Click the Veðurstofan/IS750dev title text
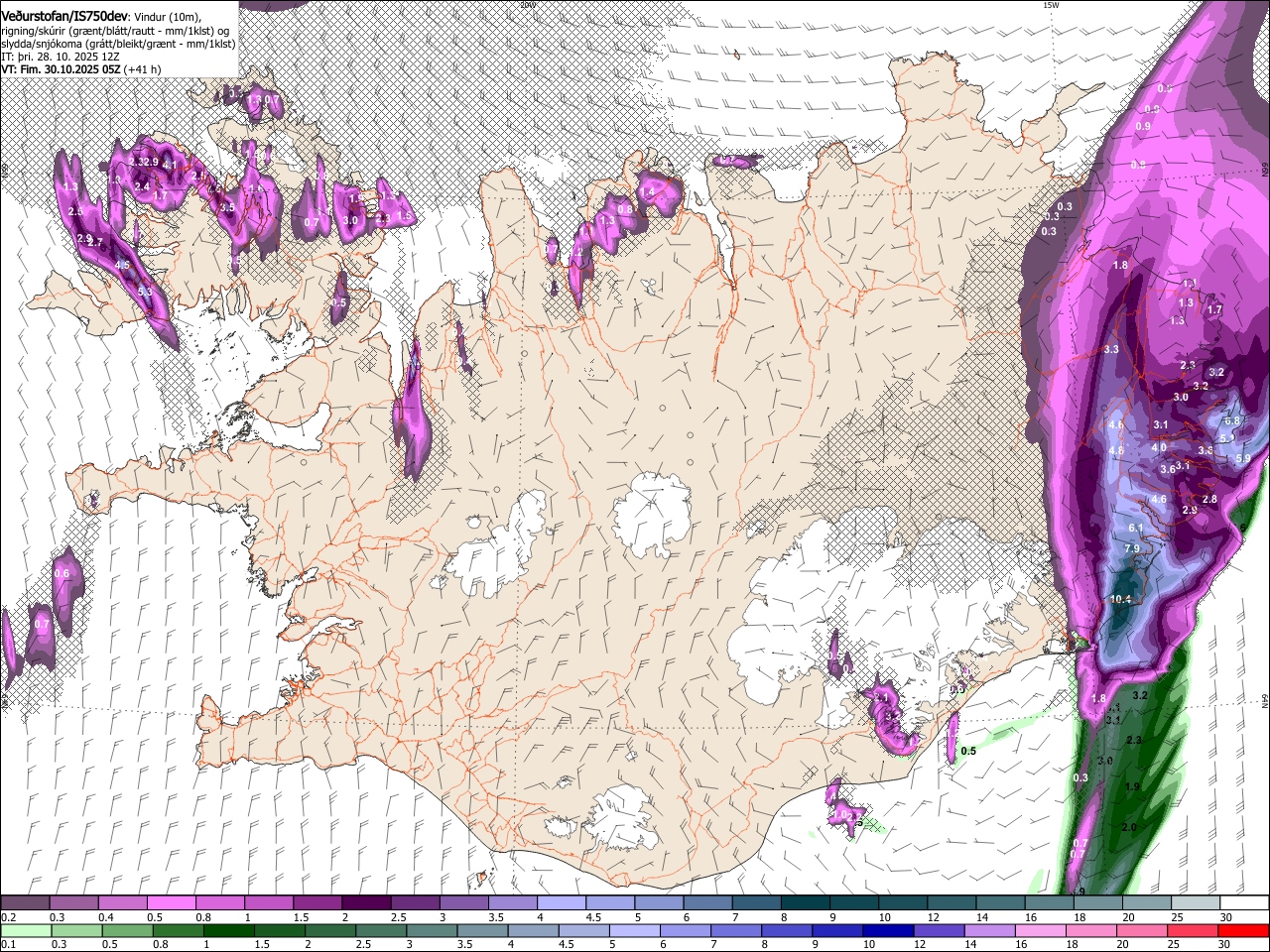 [x=64, y=15]
